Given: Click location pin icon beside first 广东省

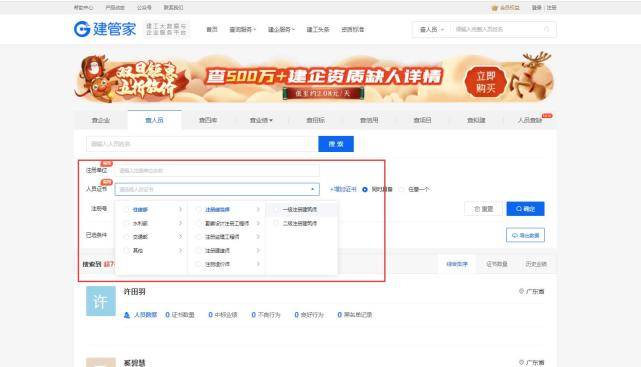Looking at the screenshot, I should pyautogui.click(x=521, y=291).
